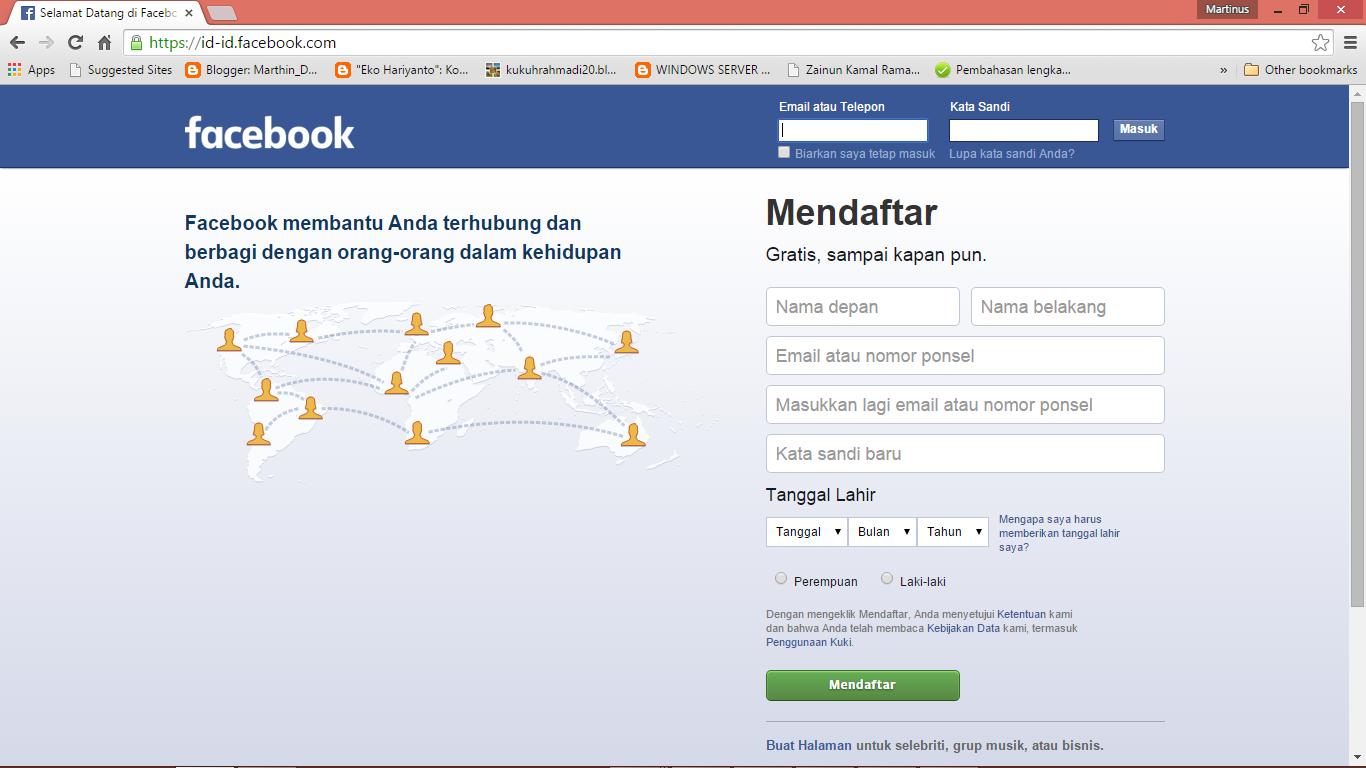Open kukuhrahmadi20.bl... bookmark
The width and height of the screenshot is (1366, 768).
[x=551, y=70]
